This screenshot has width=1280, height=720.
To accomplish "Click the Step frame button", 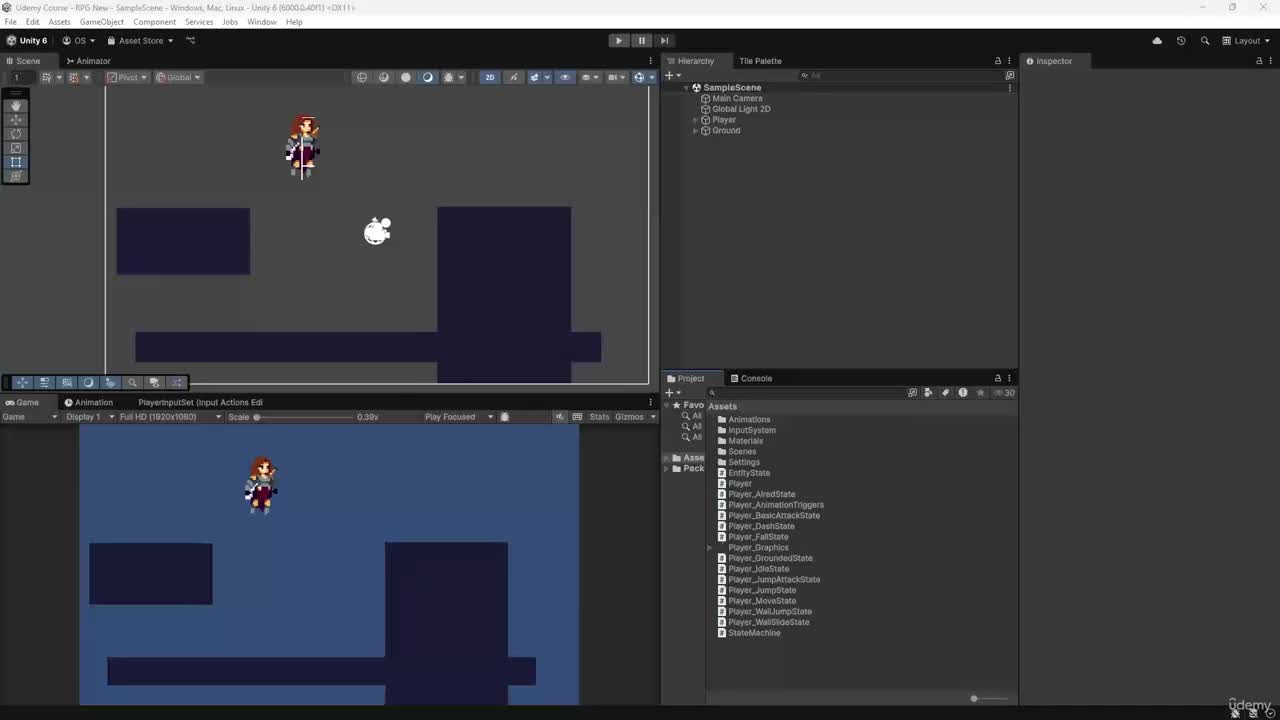I will pos(664,41).
